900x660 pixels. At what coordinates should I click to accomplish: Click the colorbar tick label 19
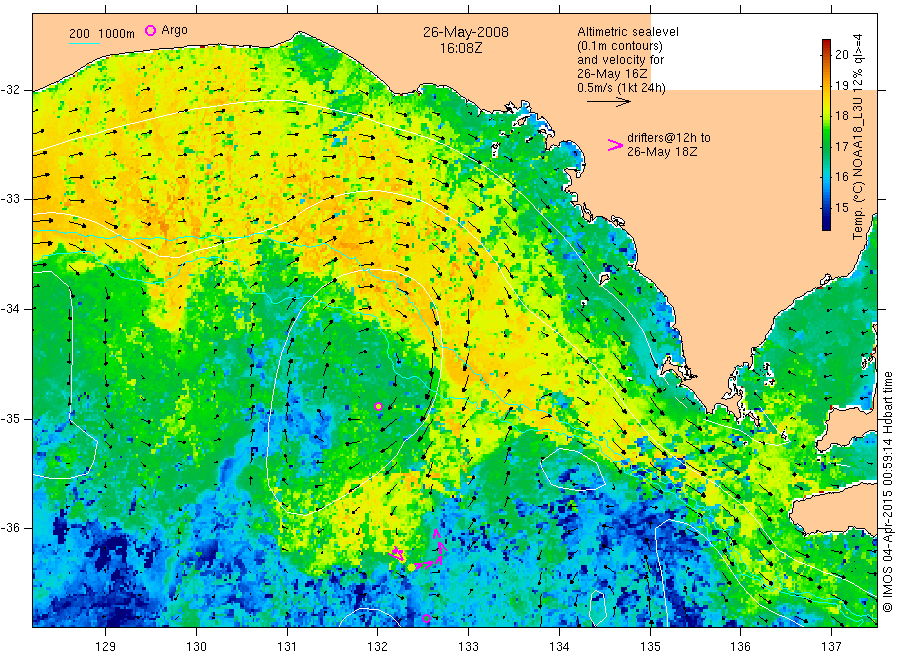pos(841,86)
